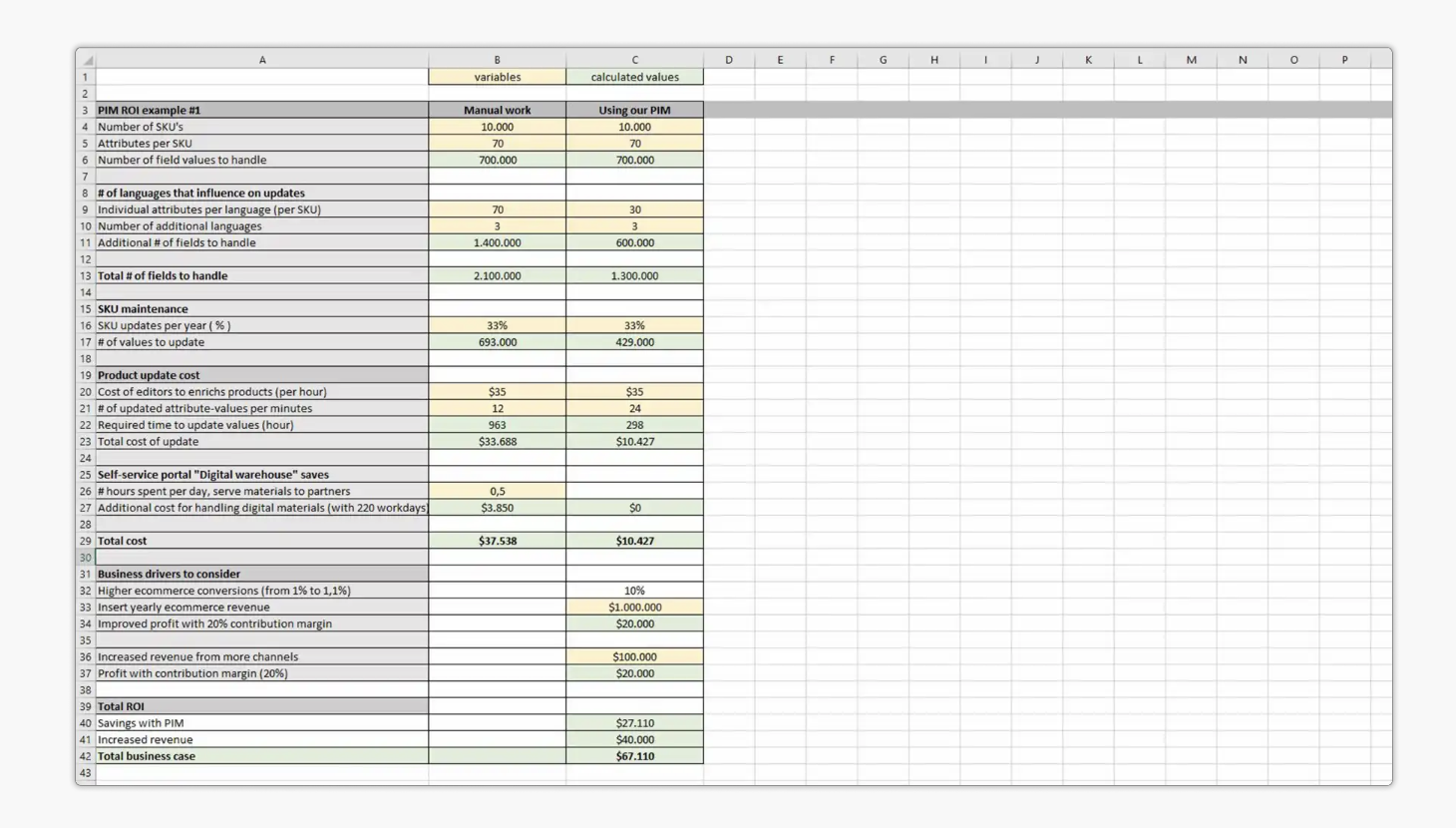
Task: Click the $67.110 total cell
Action: (634, 756)
